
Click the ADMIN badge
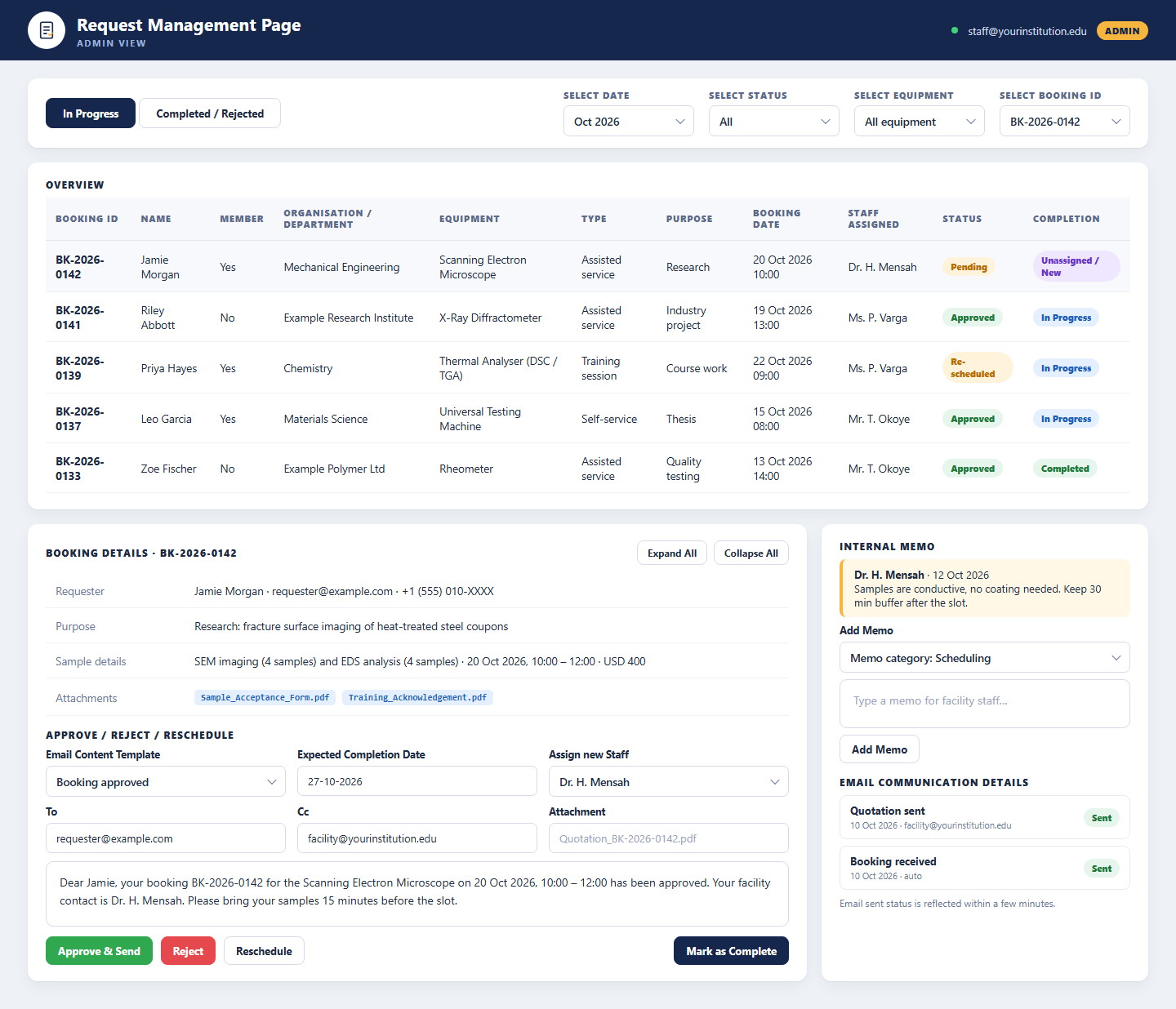click(1122, 31)
